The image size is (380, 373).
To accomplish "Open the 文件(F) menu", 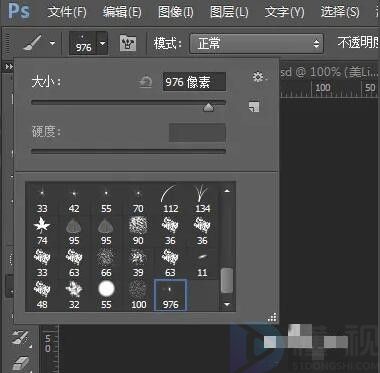I will point(67,12).
